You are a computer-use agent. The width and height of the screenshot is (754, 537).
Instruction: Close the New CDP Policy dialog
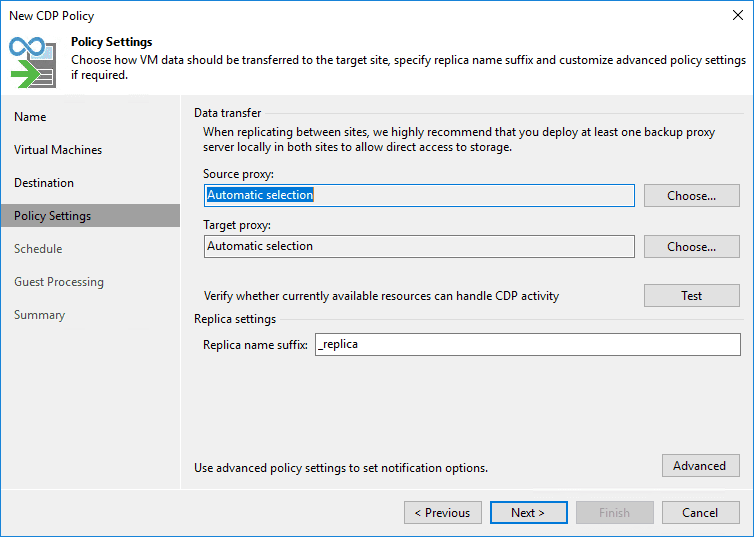pos(738,16)
